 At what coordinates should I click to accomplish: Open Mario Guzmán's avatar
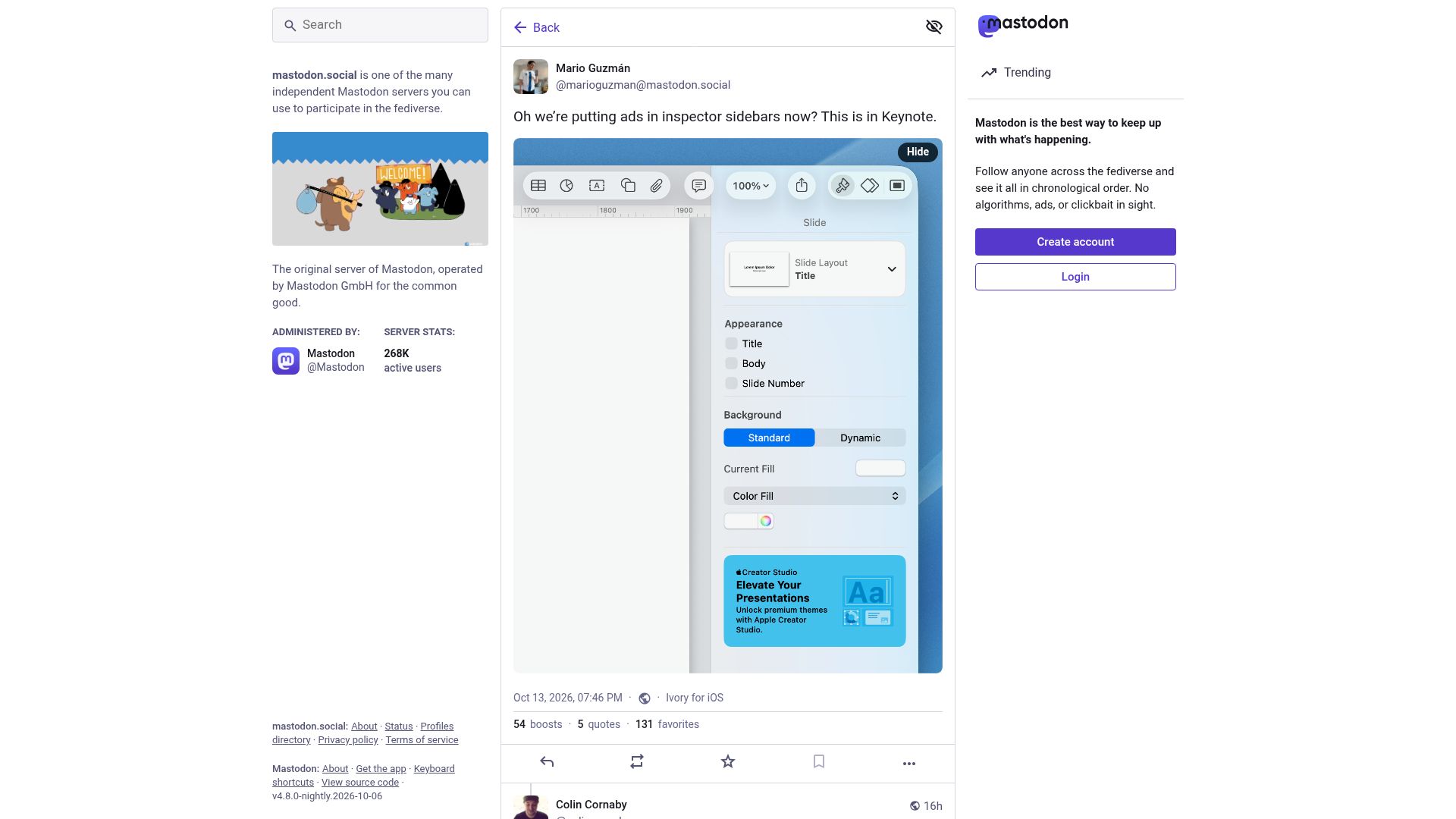coord(531,77)
